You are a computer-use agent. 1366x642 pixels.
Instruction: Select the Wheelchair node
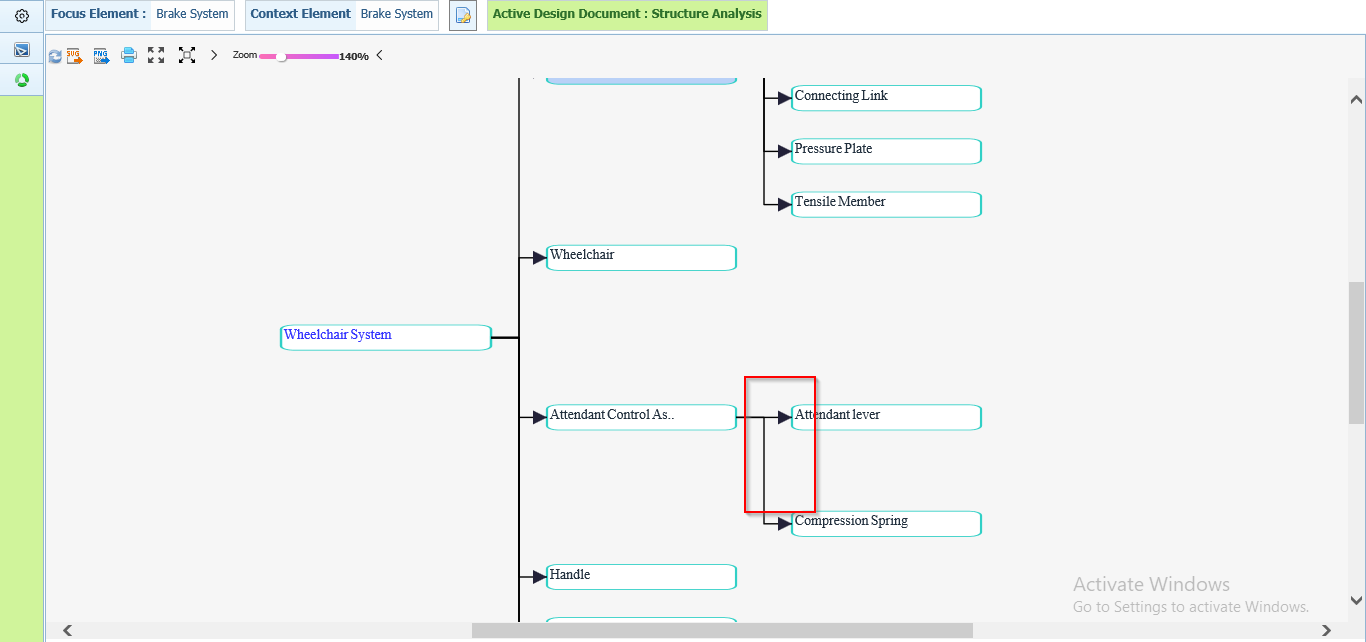641,257
